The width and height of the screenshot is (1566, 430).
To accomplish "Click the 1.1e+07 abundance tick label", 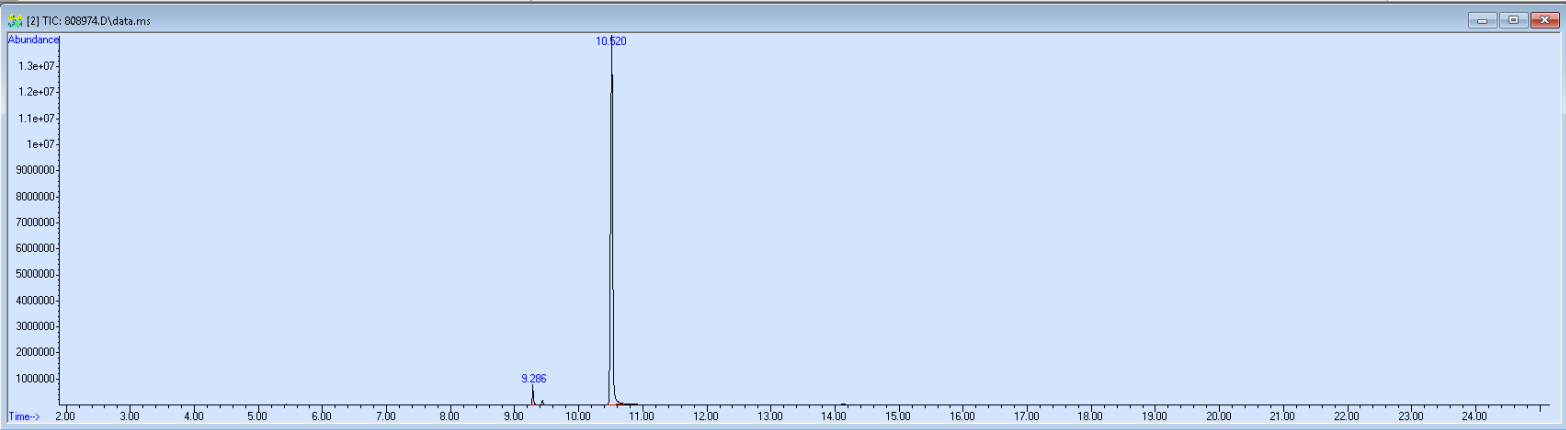I will tap(38, 118).
